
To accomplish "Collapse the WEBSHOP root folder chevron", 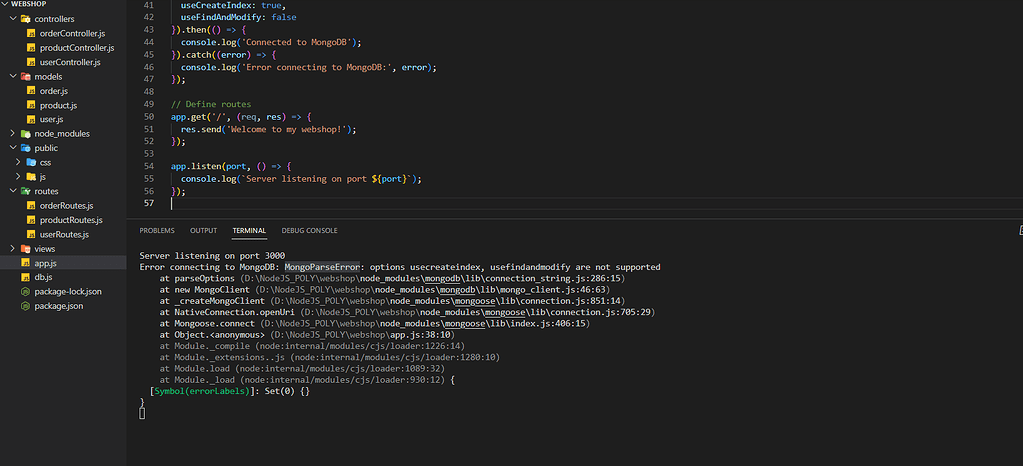I will point(5,4).
